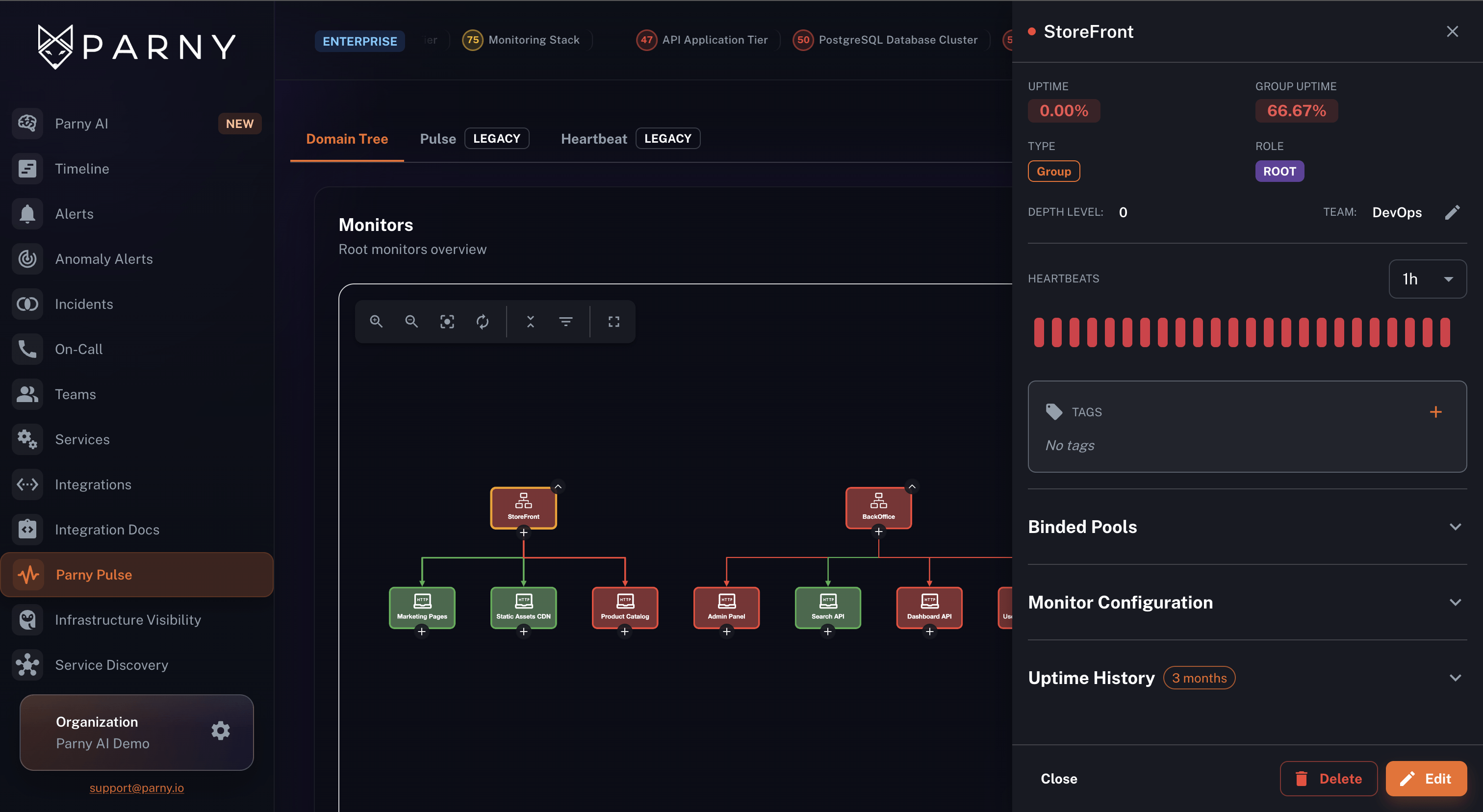The height and width of the screenshot is (812, 1483).
Task: Collapse all tree nodes
Action: [531, 321]
